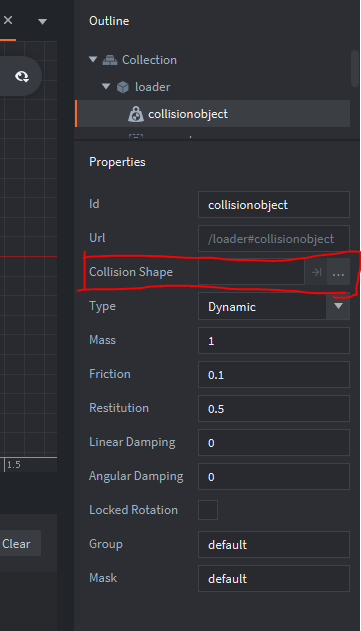Viewport: 361px width, 631px height.
Task: Close the editor tab with the X icon
Action: click(x=8, y=20)
